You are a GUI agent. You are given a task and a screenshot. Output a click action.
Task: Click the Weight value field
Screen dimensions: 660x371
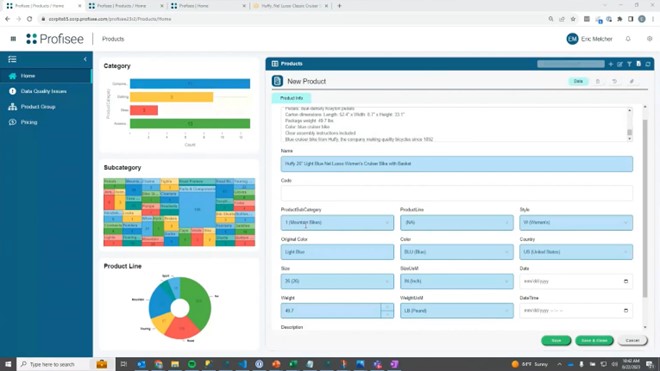(x=331, y=311)
